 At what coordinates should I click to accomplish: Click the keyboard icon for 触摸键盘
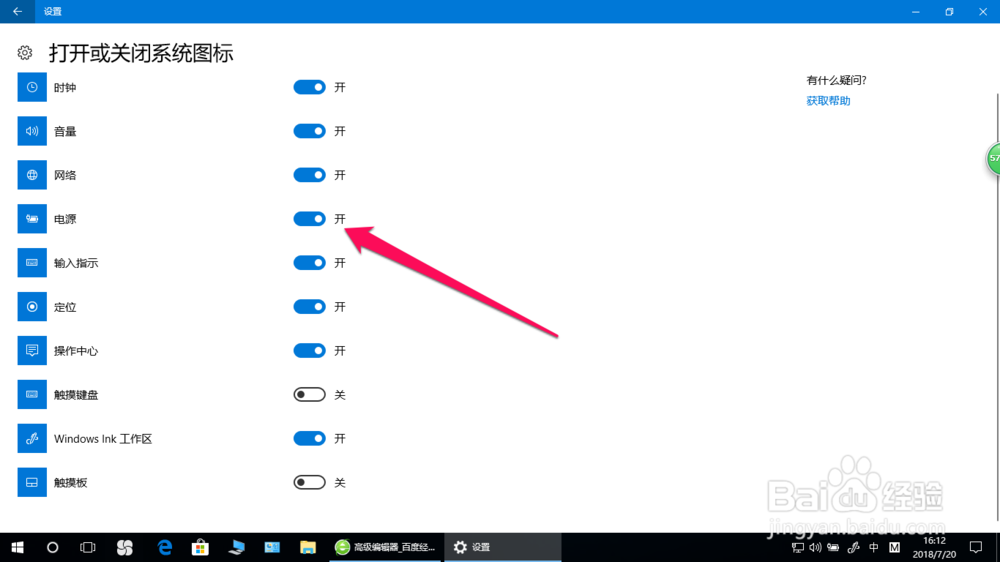click(x=32, y=395)
